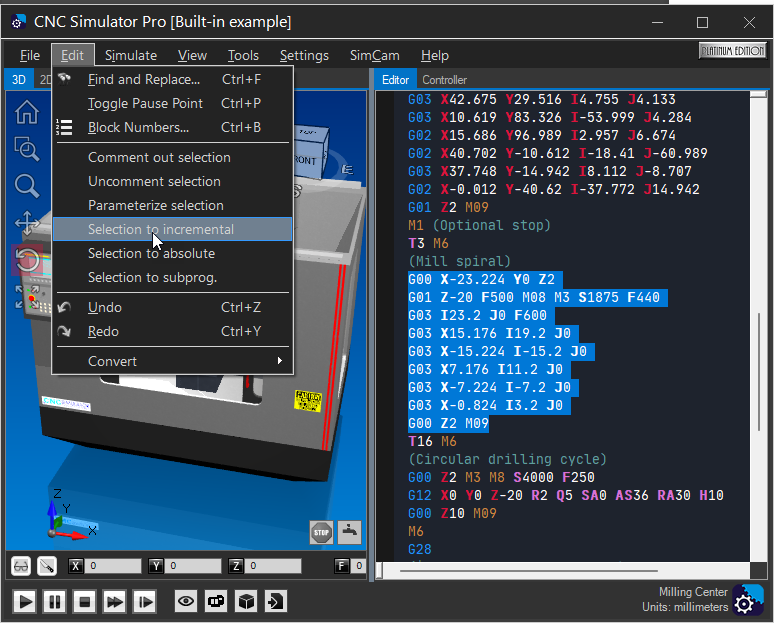Click the G12 circular drilling line
The height and width of the screenshot is (623, 774).
(566, 495)
